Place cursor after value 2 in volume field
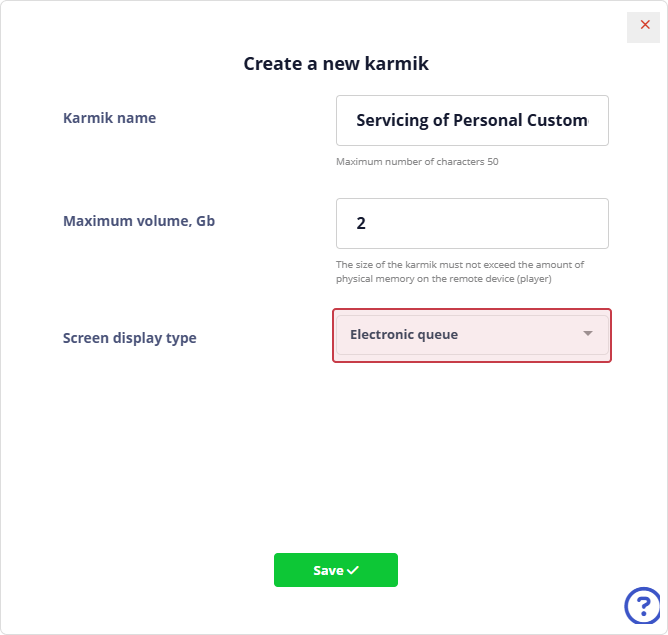Viewport: 668px width, 635px height. (x=367, y=223)
